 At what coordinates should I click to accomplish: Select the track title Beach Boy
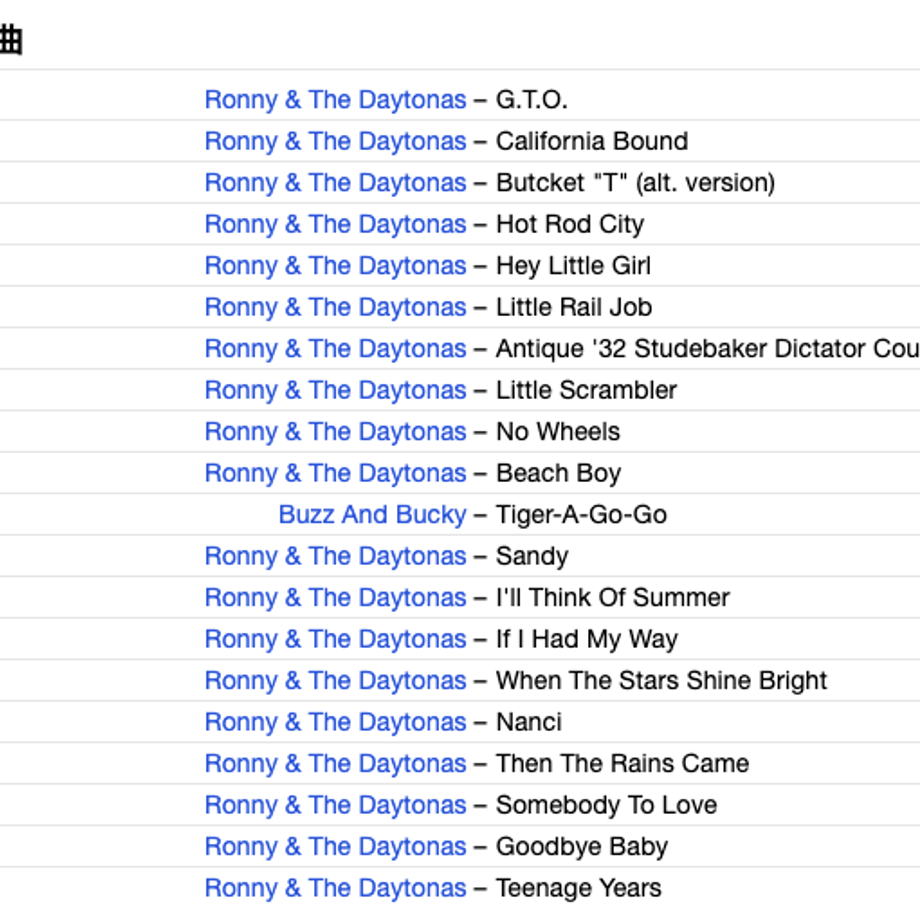(558, 473)
